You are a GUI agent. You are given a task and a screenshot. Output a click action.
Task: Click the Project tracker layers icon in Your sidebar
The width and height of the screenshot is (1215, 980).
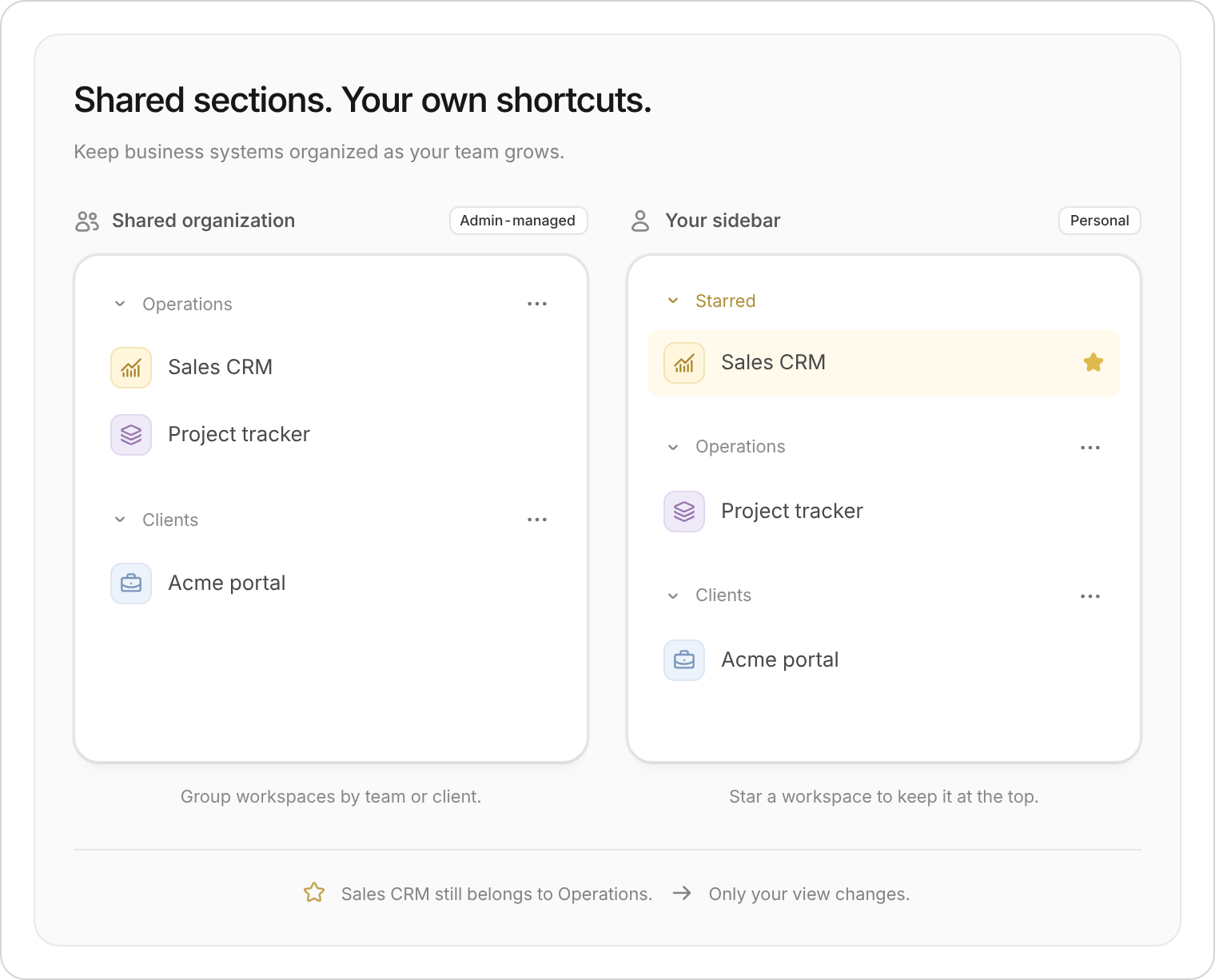(684, 512)
